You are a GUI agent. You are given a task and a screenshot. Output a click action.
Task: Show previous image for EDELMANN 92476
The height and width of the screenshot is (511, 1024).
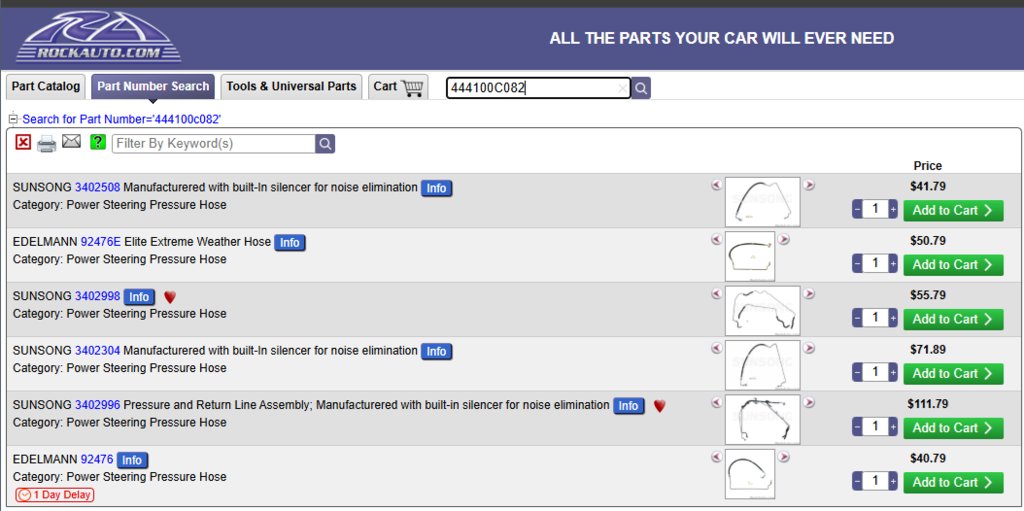click(716, 457)
